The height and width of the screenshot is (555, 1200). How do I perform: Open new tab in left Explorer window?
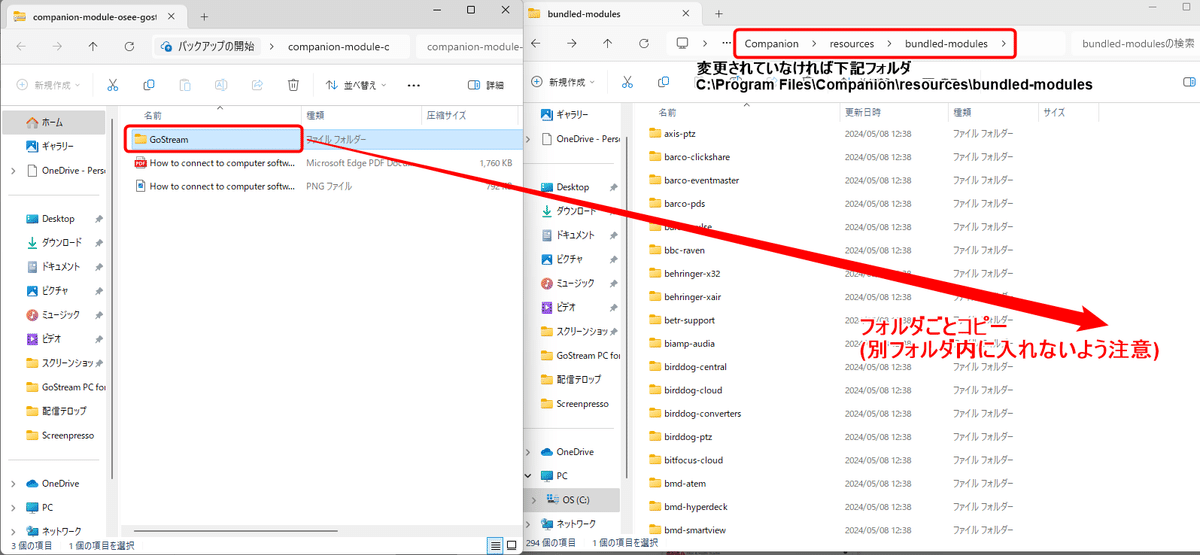[x=204, y=16]
